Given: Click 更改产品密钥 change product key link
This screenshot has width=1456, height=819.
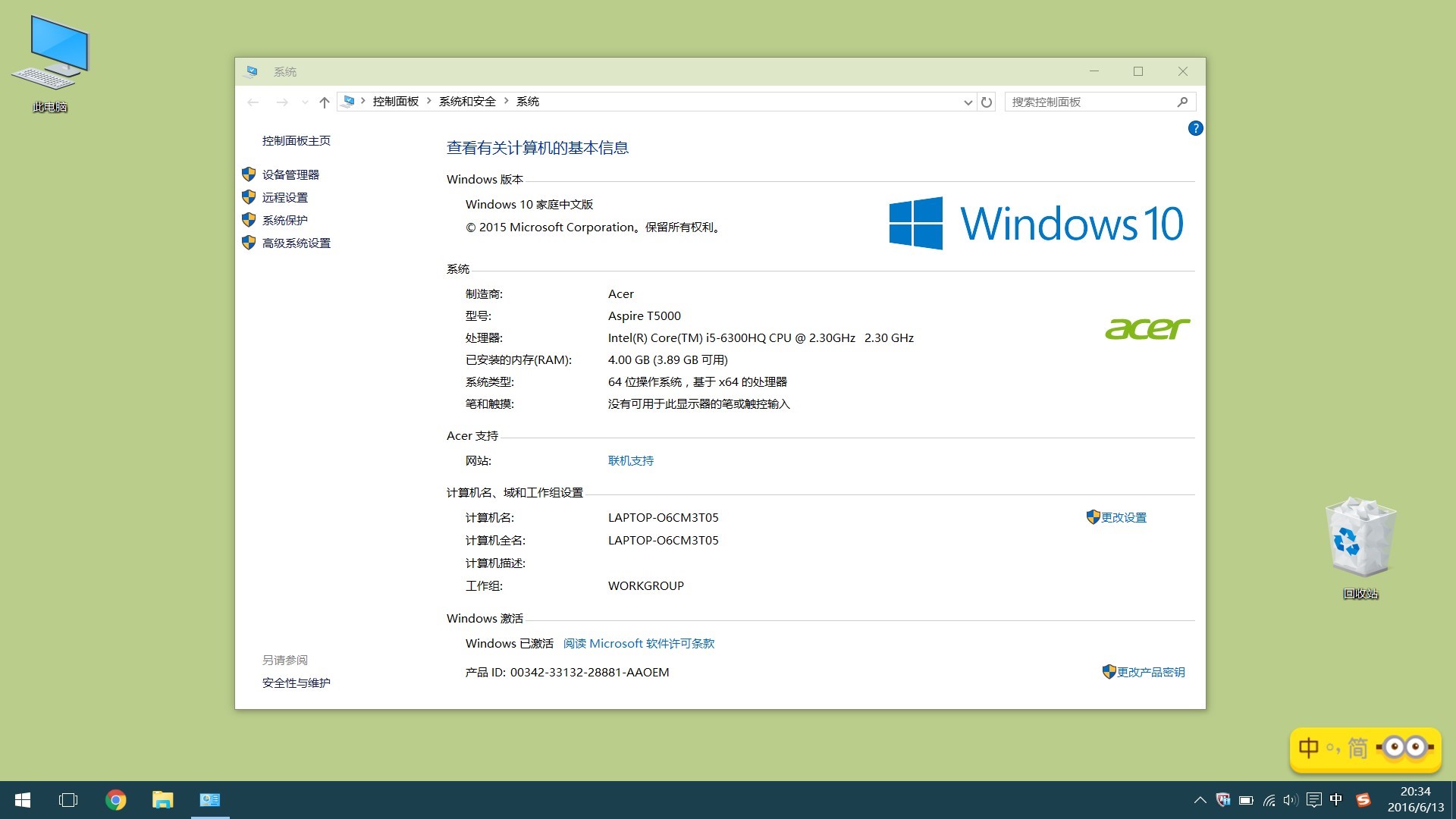Looking at the screenshot, I should pyautogui.click(x=1151, y=672).
